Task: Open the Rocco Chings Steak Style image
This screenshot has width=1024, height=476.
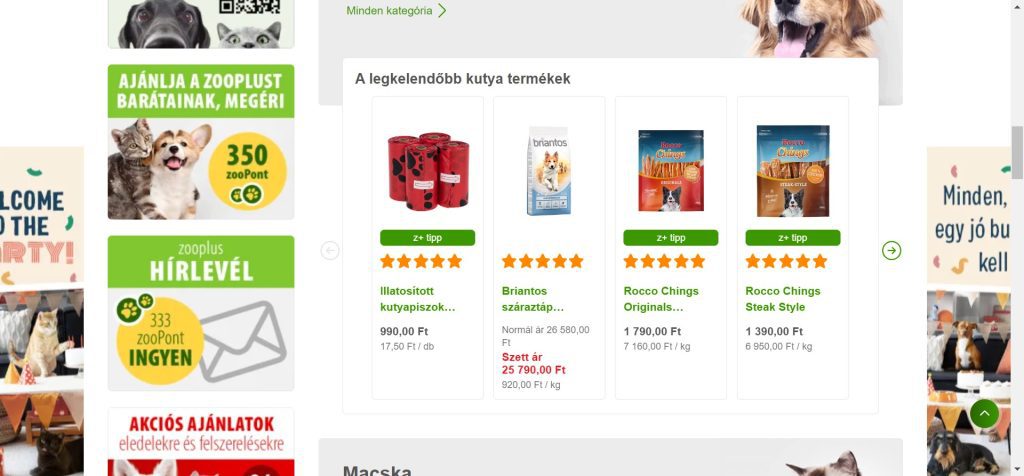Action: pyautogui.click(x=793, y=171)
